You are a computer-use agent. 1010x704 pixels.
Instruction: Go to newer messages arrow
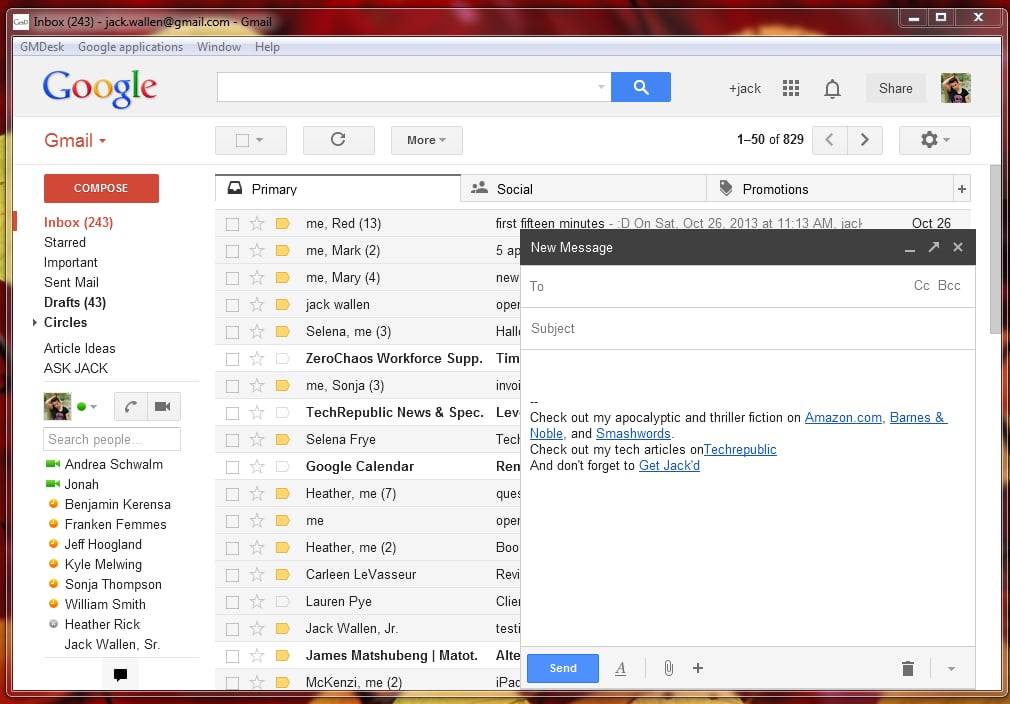click(830, 140)
